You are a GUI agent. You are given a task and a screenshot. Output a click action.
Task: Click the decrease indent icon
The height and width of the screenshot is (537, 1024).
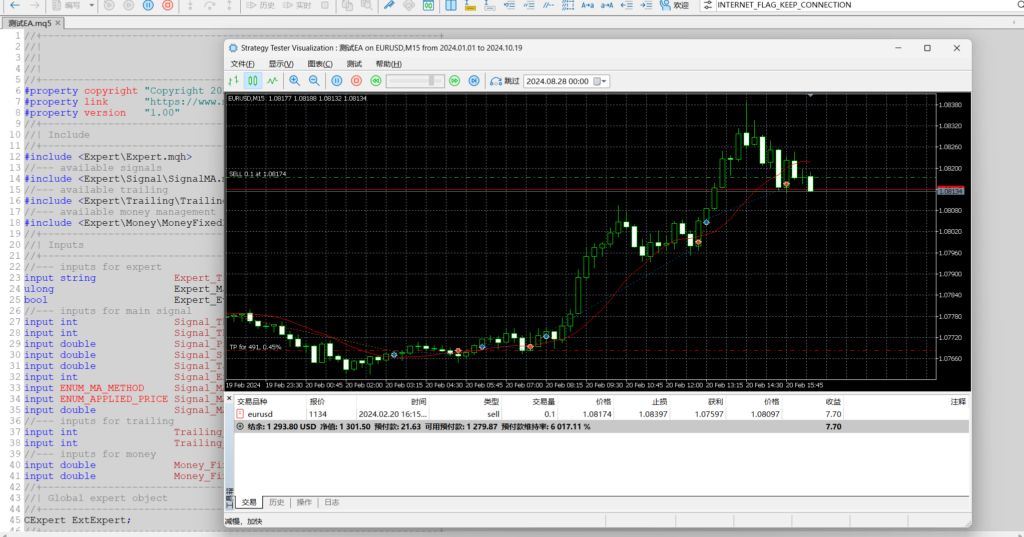click(627, 5)
